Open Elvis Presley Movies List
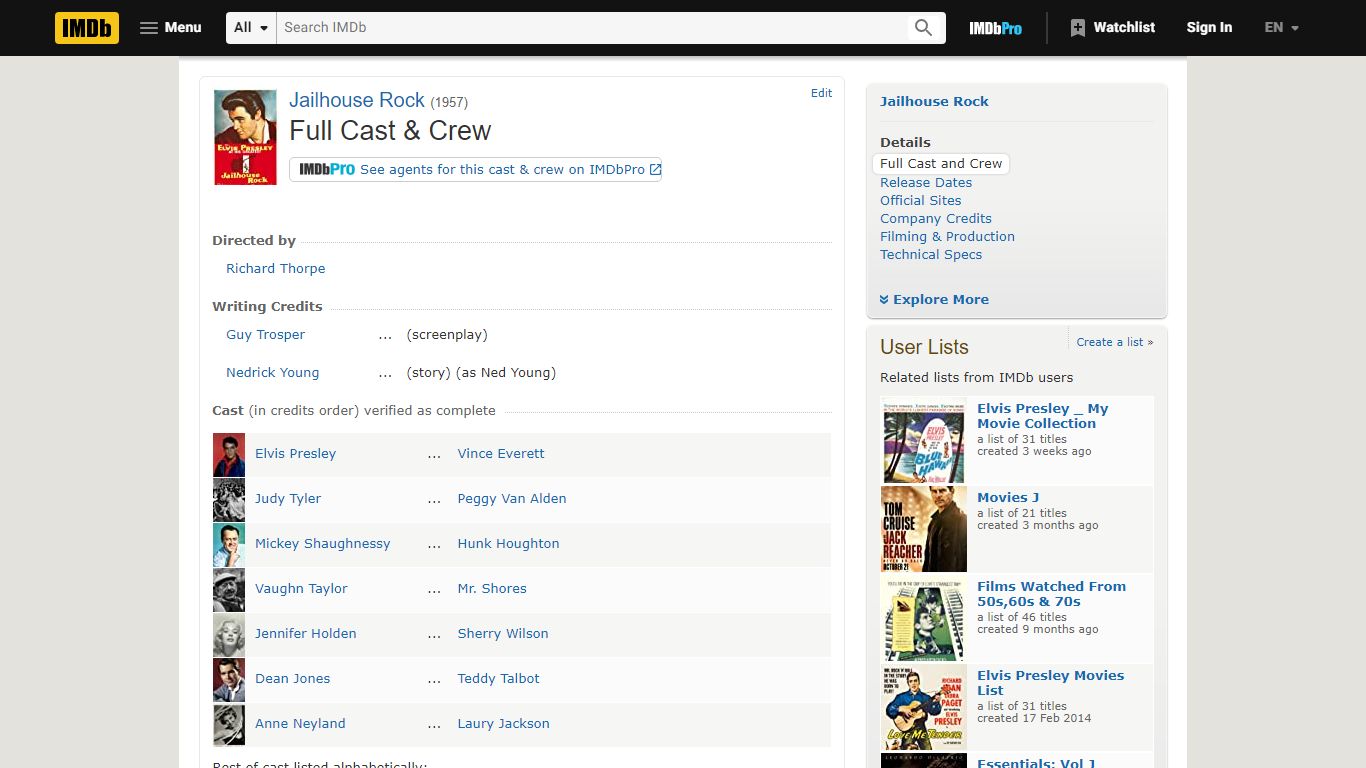 tap(1050, 683)
